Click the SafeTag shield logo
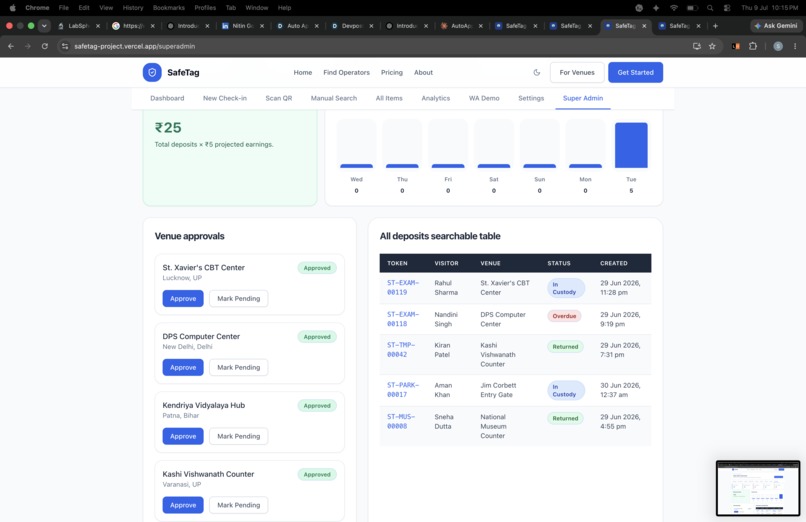806x522 pixels. 152,72
